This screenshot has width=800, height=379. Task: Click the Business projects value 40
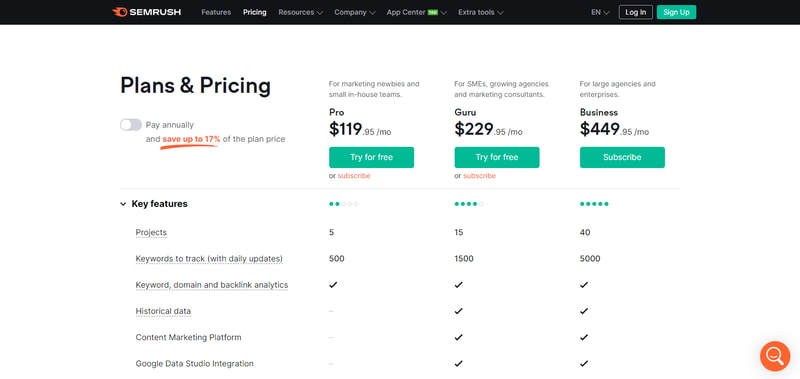click(585, 233)
